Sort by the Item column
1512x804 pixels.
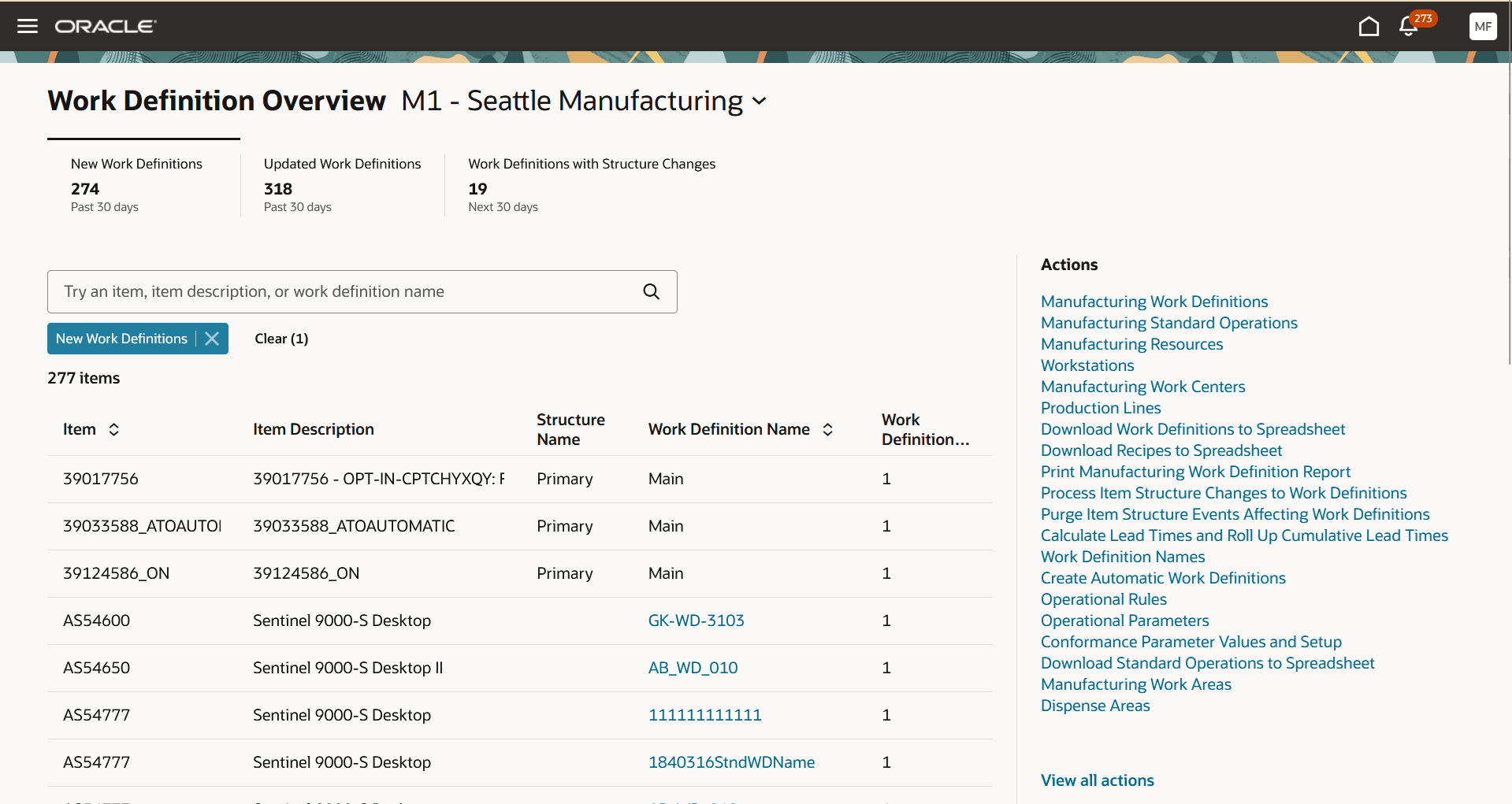tap(114, 429)
